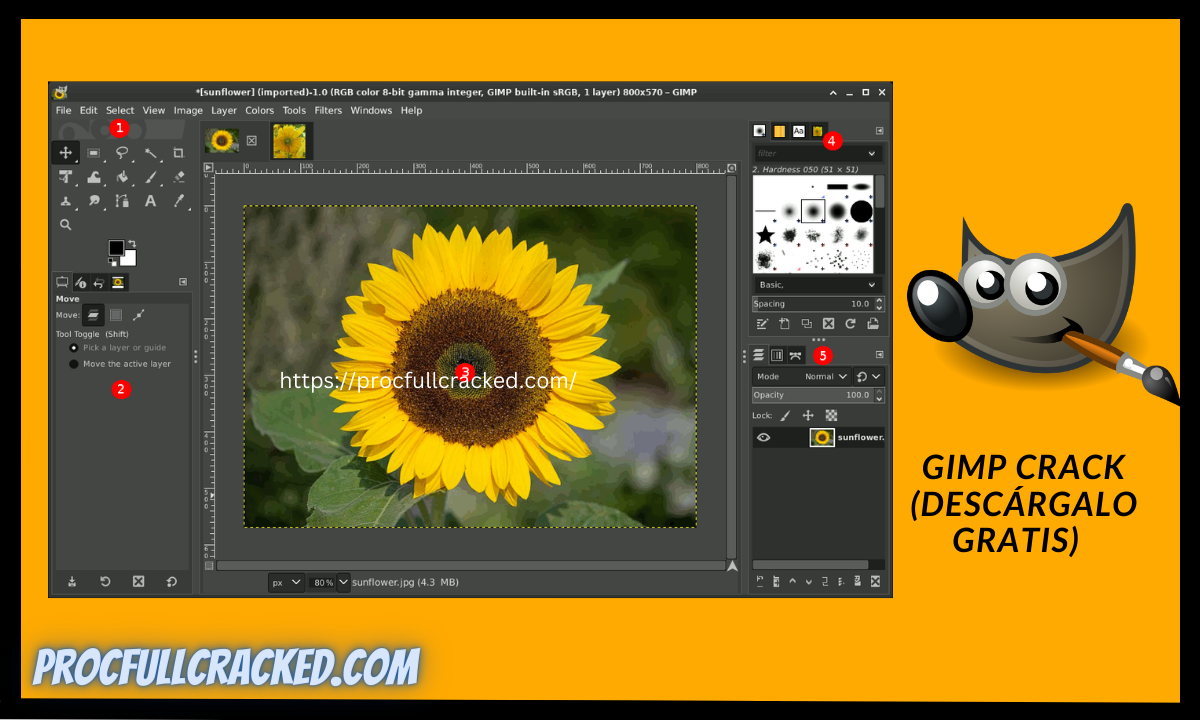Open the Filters menu

click(x=328, y=110)
